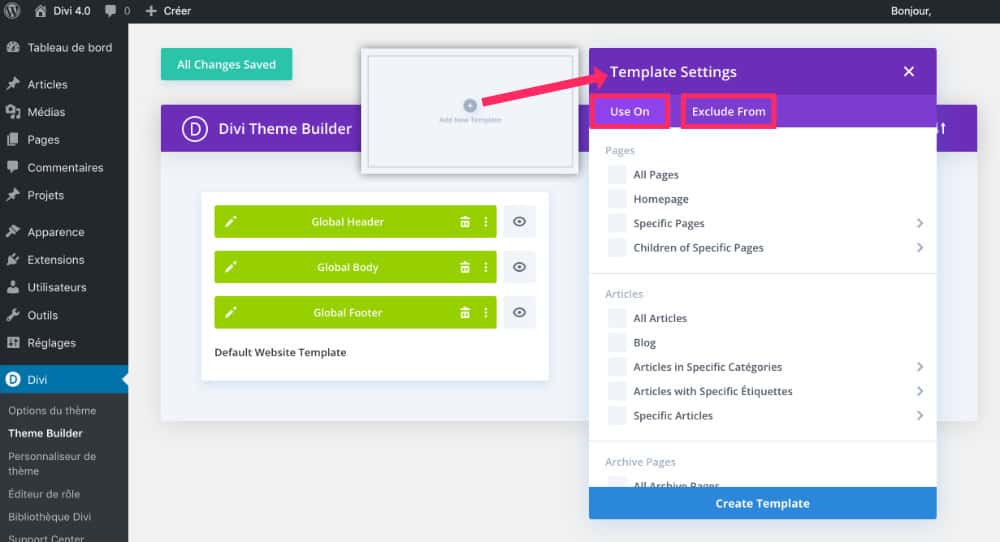Delete Global Body with trash icon
The image size is (1000, 542).
(x=465, y=267)
